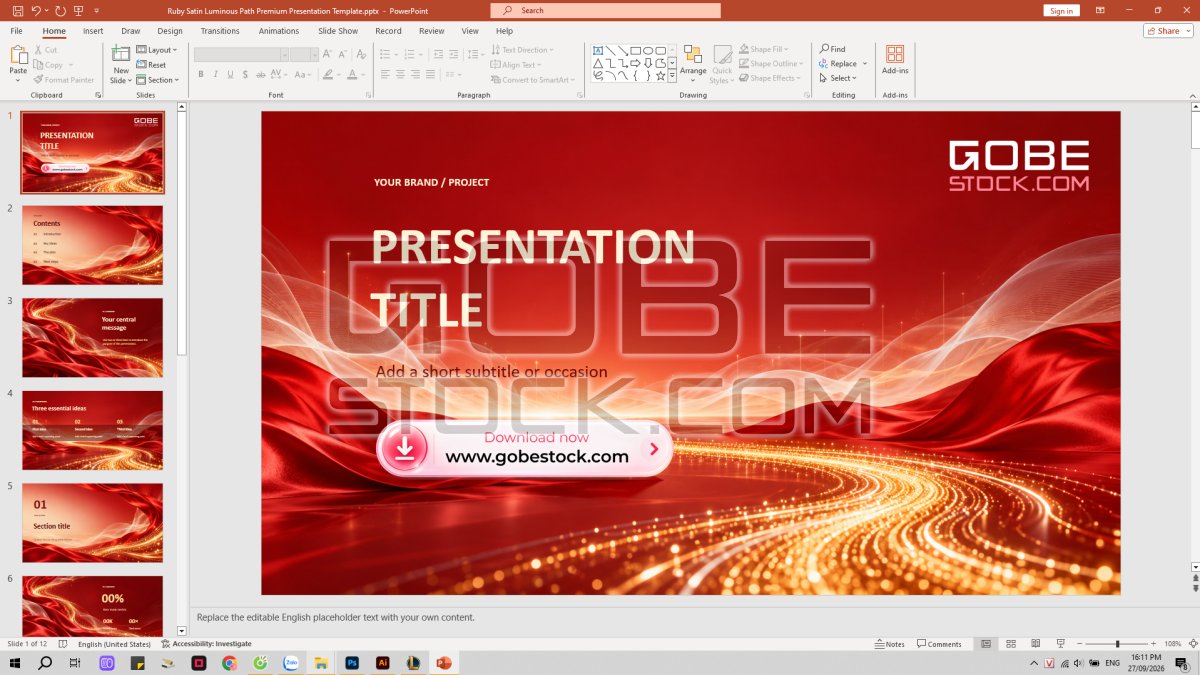The image size is (1200, 675).
Task: Open Windows Start menu
Action: tap(14, 663)
